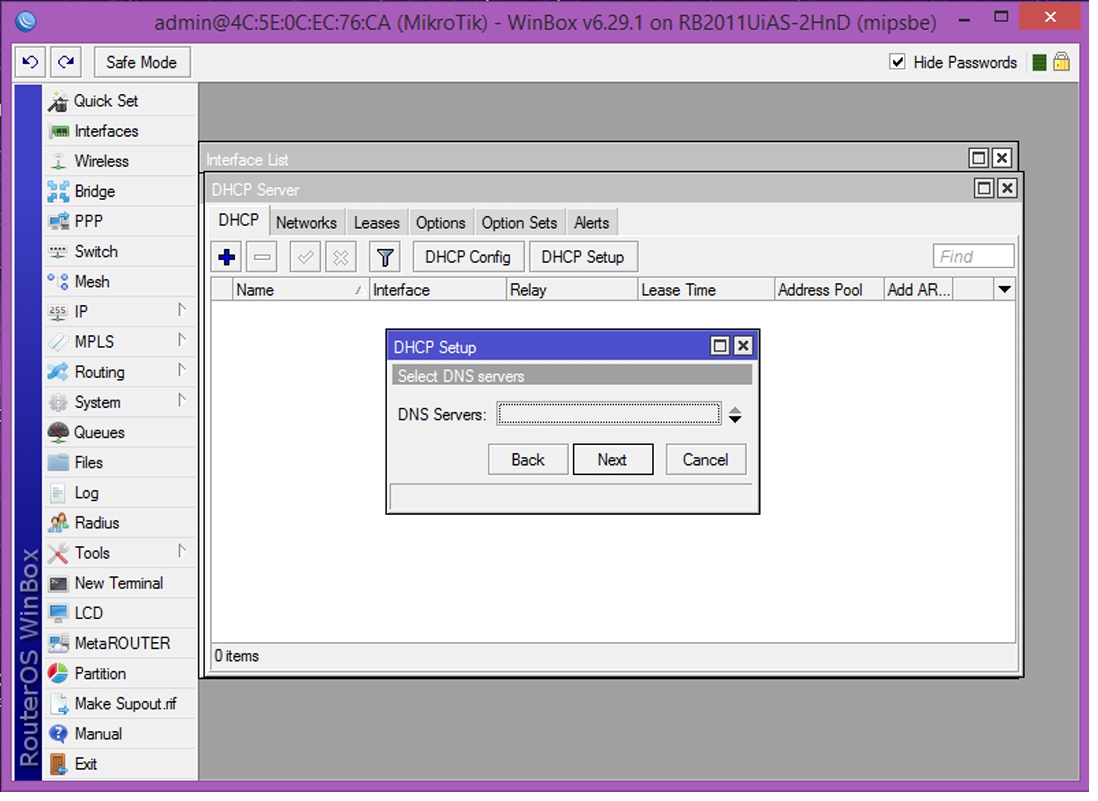The height and width of the screenshot is (801, 1098).
Task: Click the redo arrow icon
Action: [x=67, y=62]
